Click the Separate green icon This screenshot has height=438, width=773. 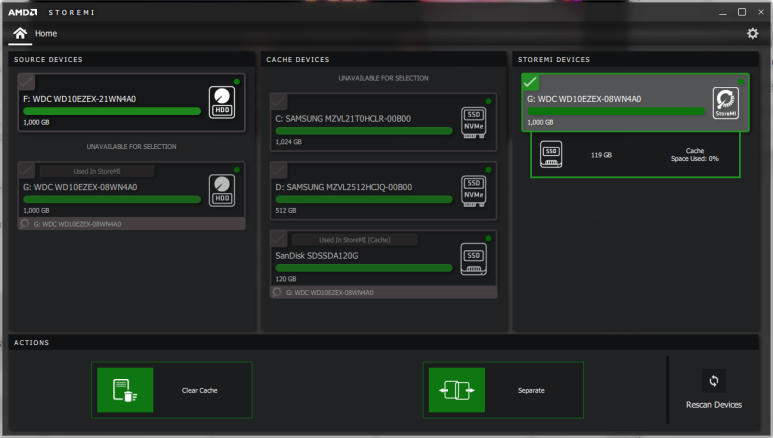[x=457, y=390]
